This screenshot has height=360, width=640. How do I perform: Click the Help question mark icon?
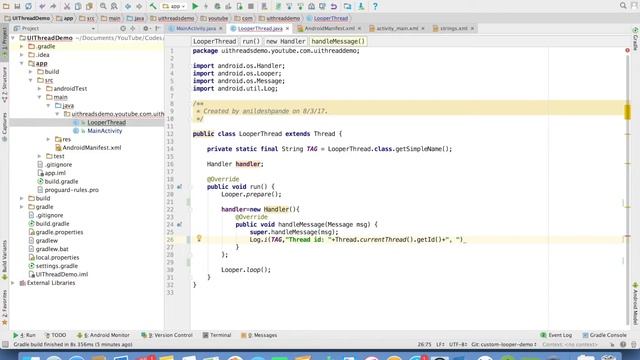coord(375,6)
